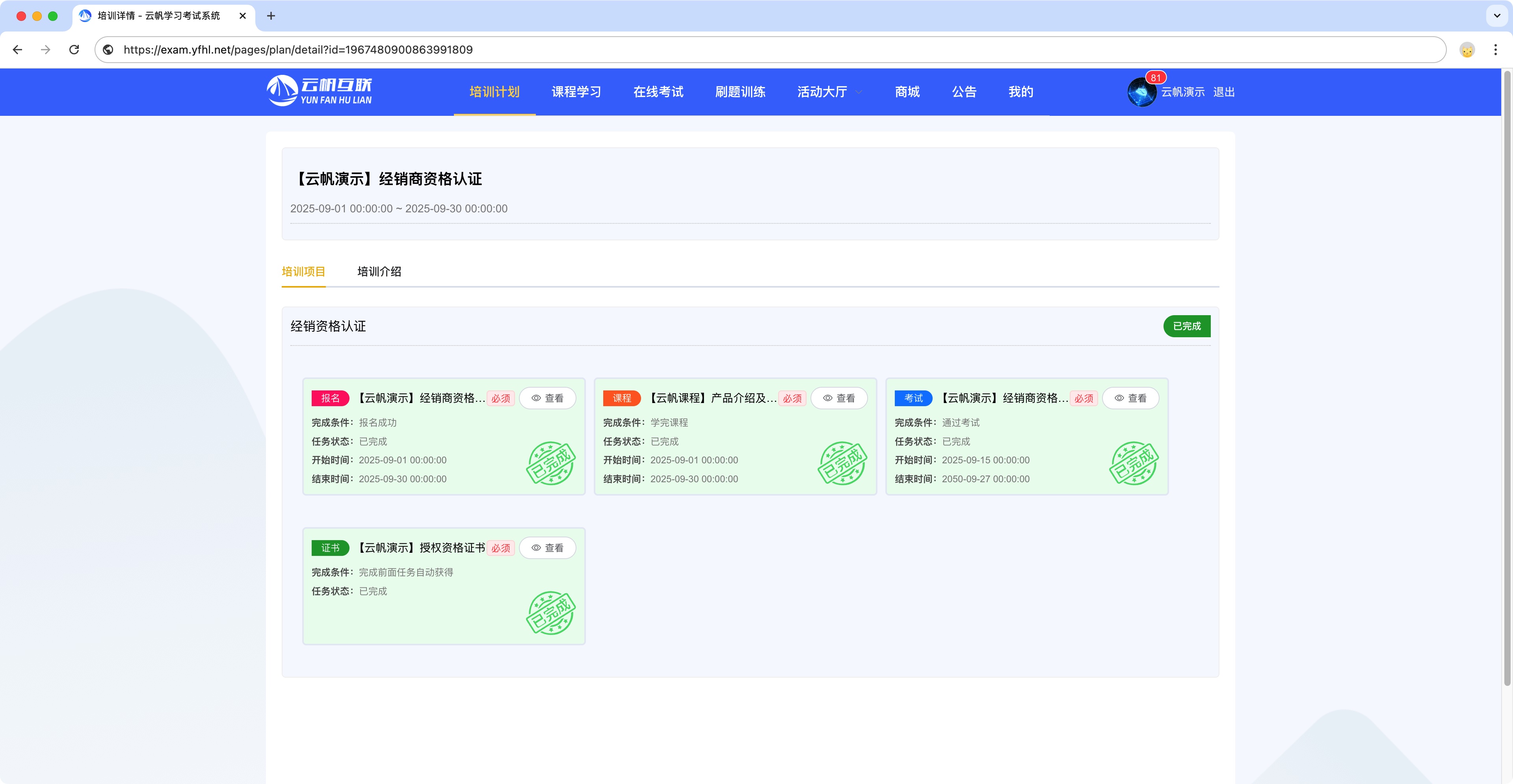Go forward in browser history

45,49
